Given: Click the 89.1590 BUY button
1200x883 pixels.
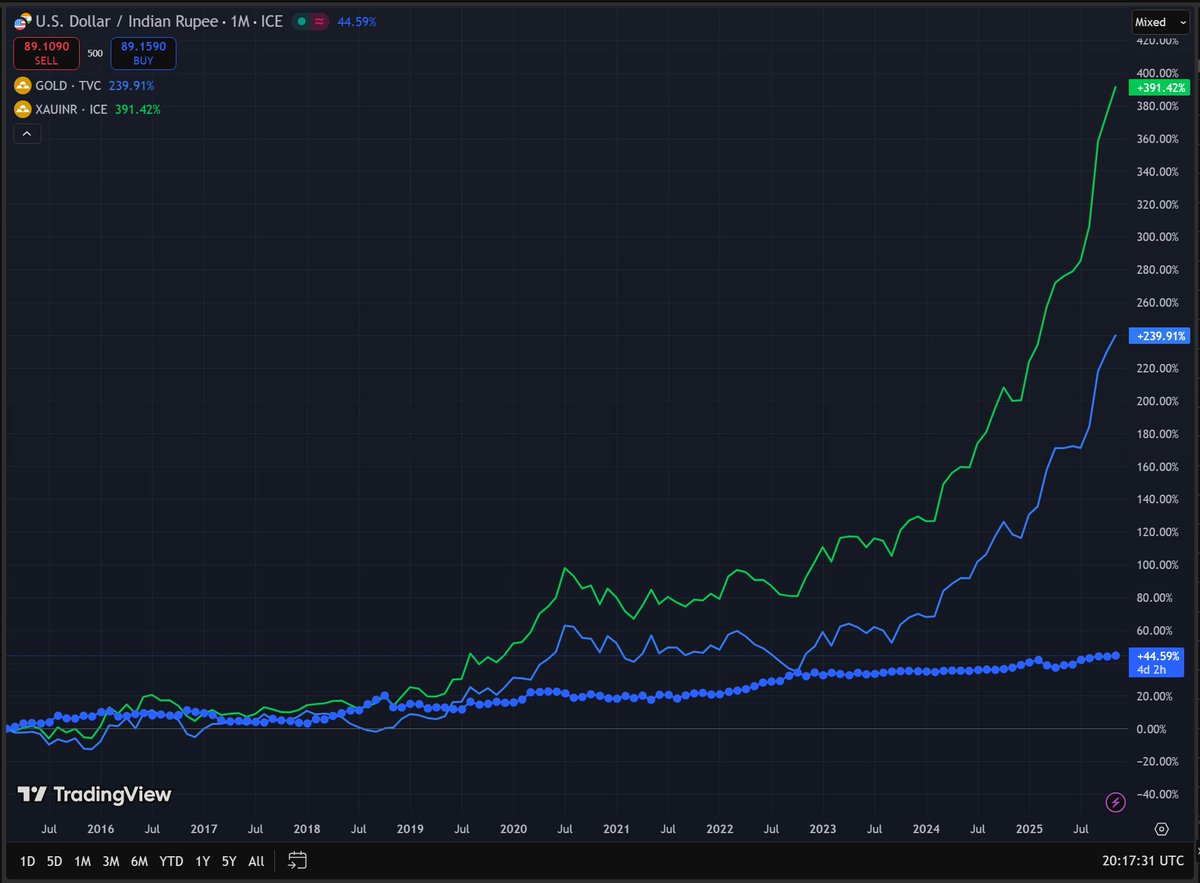Looking at the screenshot, I should [x=142, y=52].
